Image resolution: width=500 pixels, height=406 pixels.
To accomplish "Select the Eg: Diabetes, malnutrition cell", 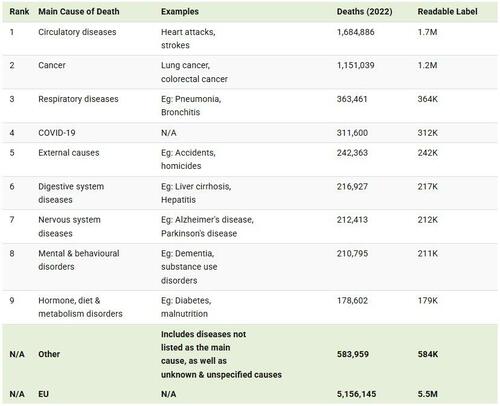I will coord(186,307).
